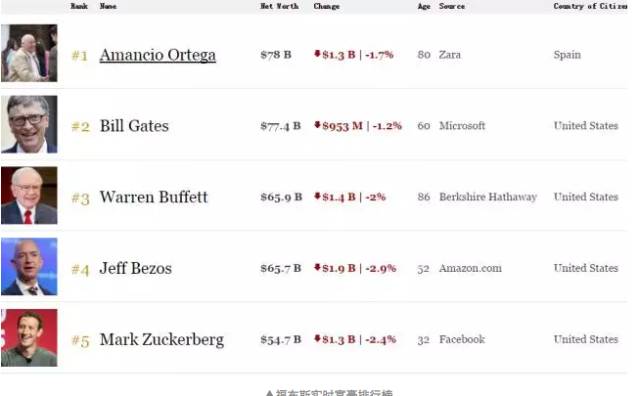Click Mark Zuckerberg's name
640x396 pixels.
(x=162, y=340)
